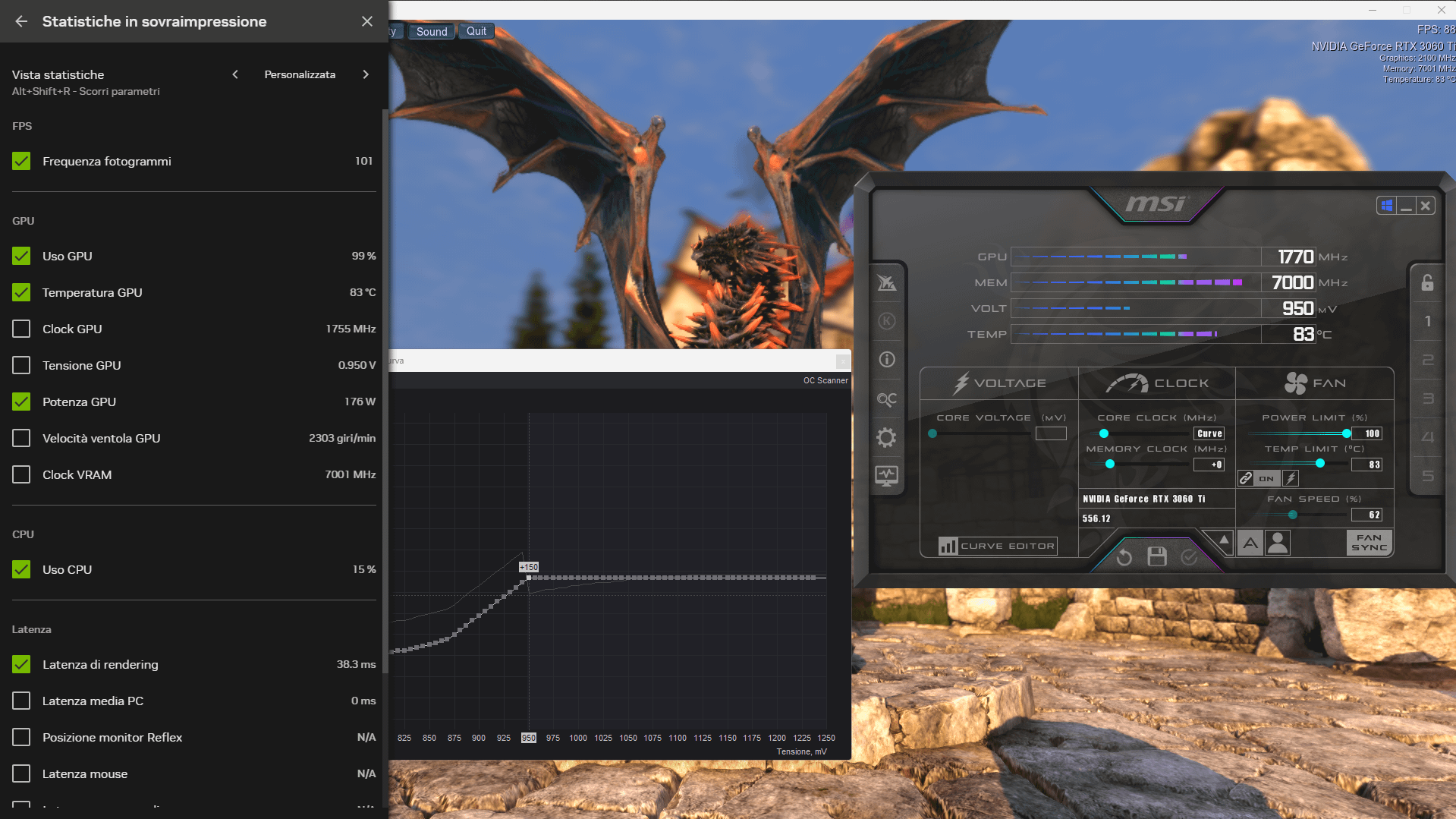The width and height of the screenshot is (1456, 819).
Task: Adjust the Memory Clock slider handle
Action: click(1110, 464)
